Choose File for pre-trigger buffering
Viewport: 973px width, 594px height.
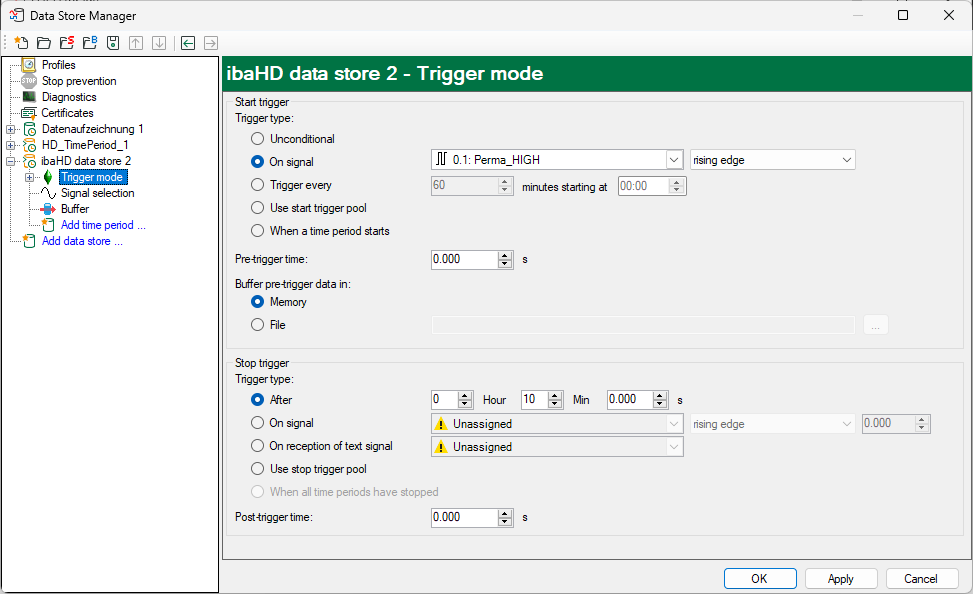(258, 325)
